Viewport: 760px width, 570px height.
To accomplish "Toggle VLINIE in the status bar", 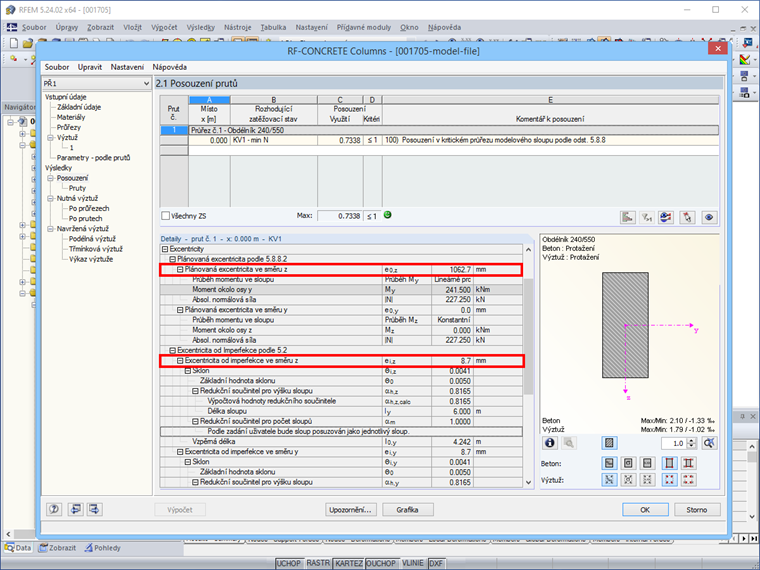I will pos(412,563).
